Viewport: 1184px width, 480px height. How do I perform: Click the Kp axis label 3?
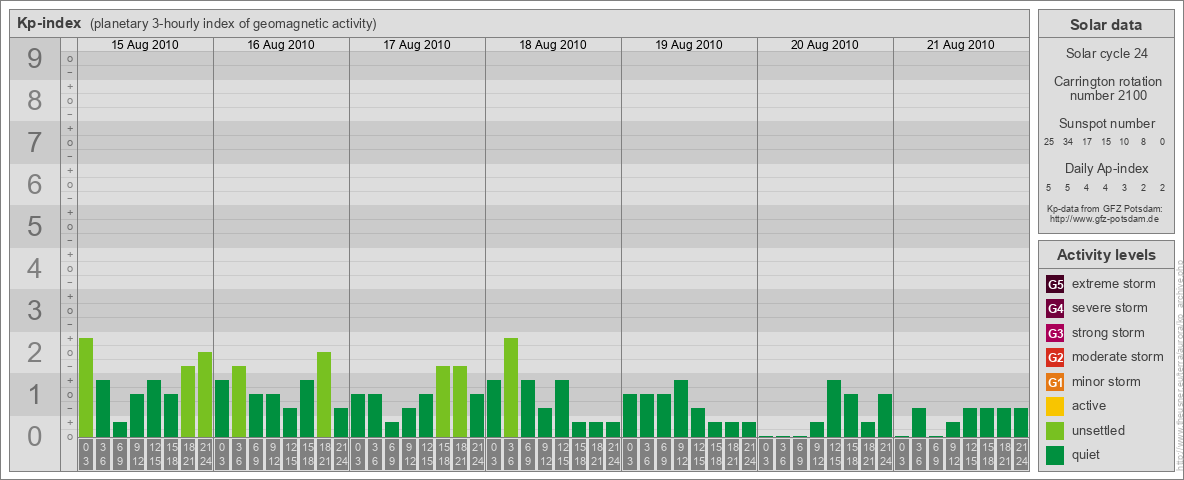pos(34,310)
